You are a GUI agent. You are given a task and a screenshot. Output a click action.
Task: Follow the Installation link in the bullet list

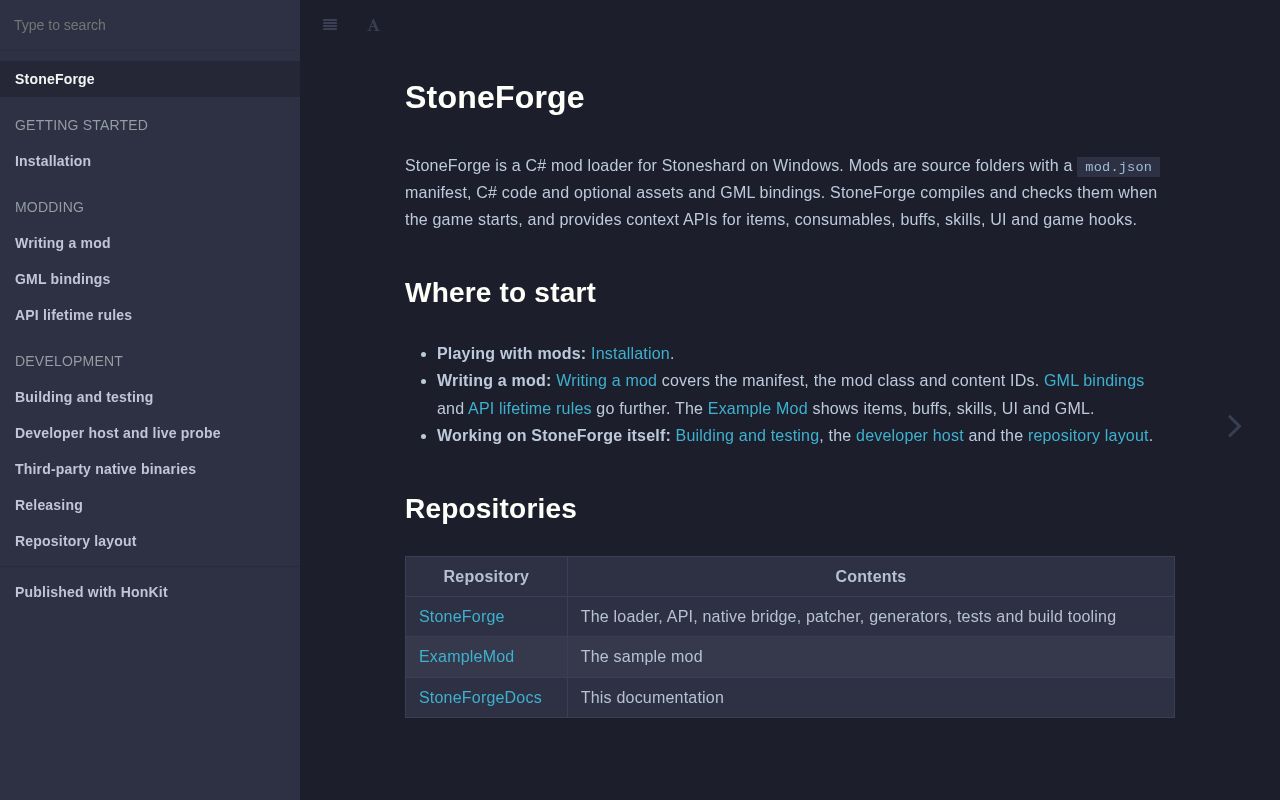point(630,354)
